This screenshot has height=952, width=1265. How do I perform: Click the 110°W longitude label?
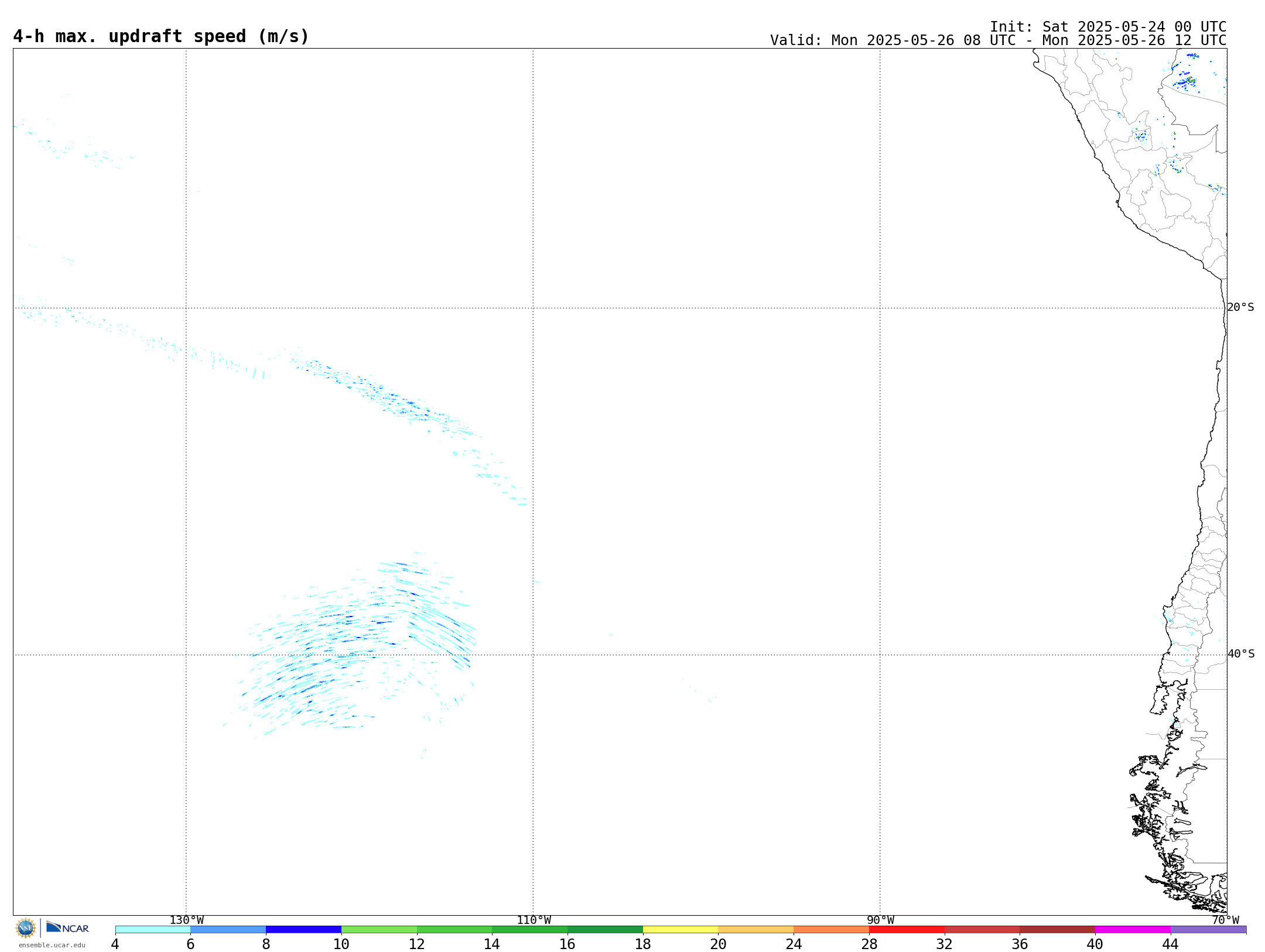coord(534,920)
